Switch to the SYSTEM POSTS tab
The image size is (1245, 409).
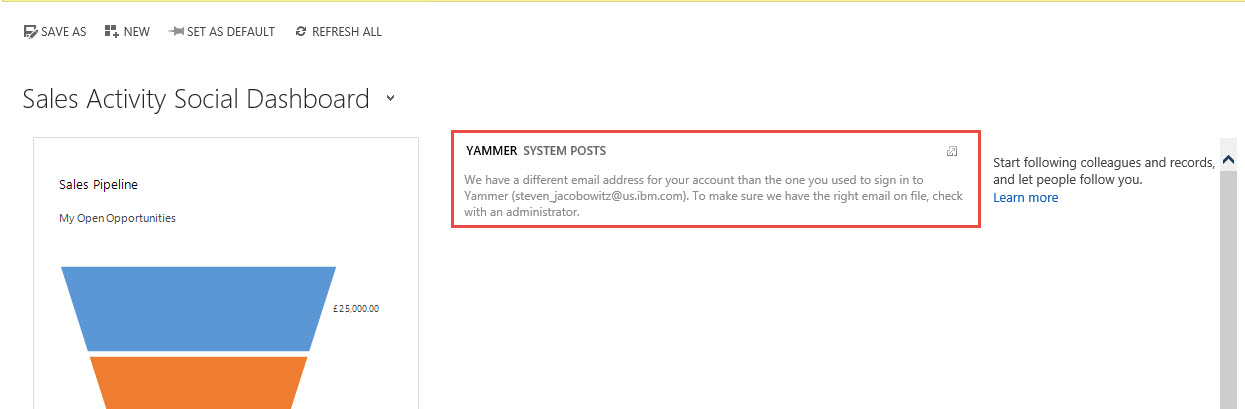564,151
